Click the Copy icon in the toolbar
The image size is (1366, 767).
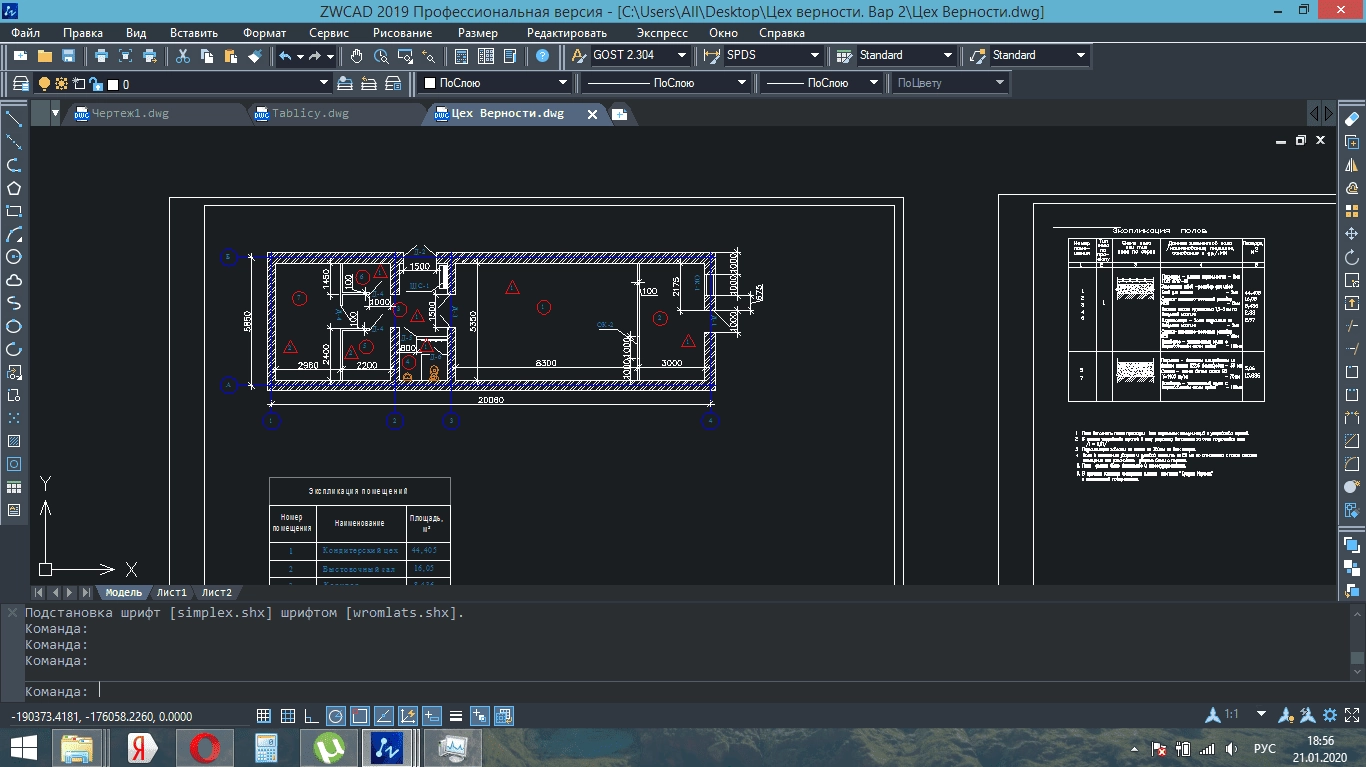(x=207, y=56)
